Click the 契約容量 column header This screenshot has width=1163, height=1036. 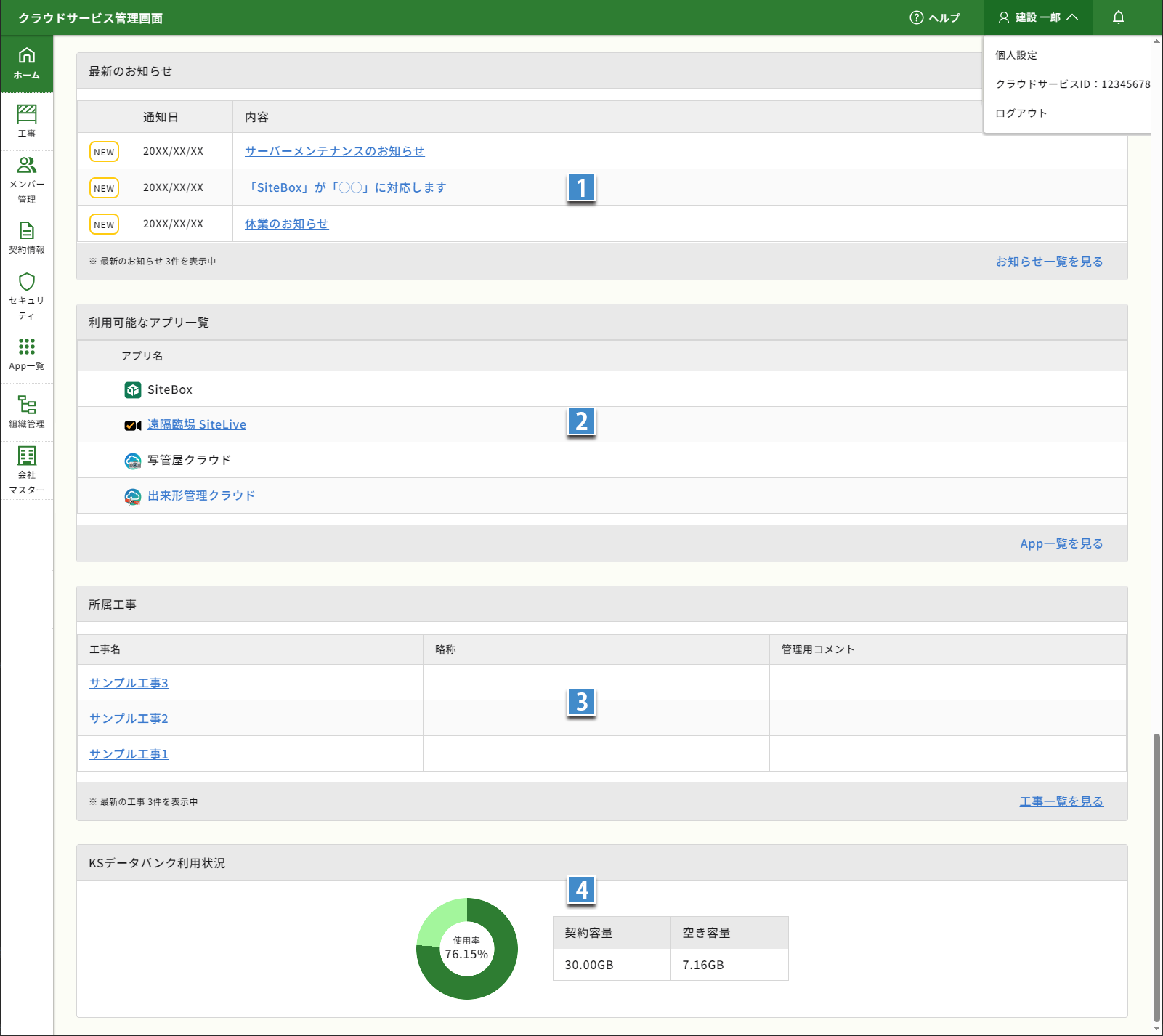(x=588, y=933)
